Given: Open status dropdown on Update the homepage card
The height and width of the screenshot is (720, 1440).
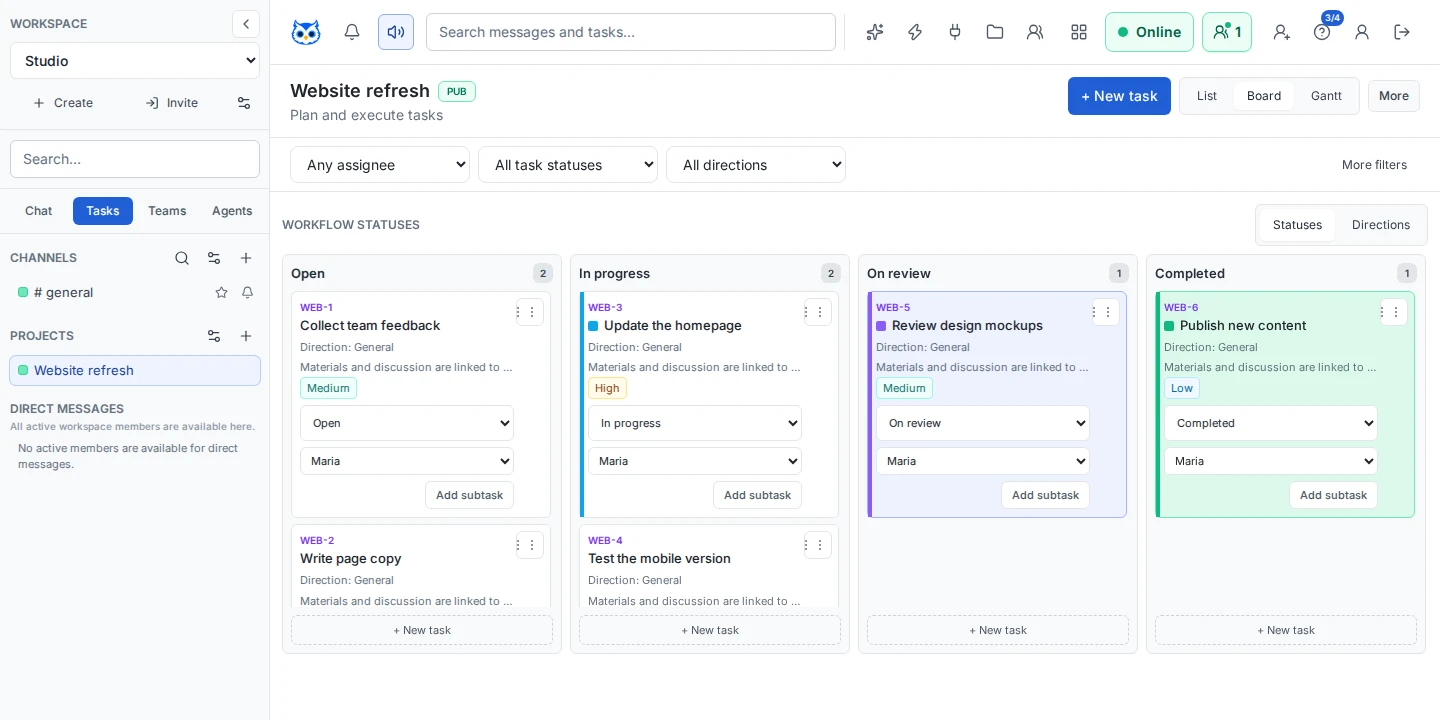Looking at the screenshot, I should point(695,423).
